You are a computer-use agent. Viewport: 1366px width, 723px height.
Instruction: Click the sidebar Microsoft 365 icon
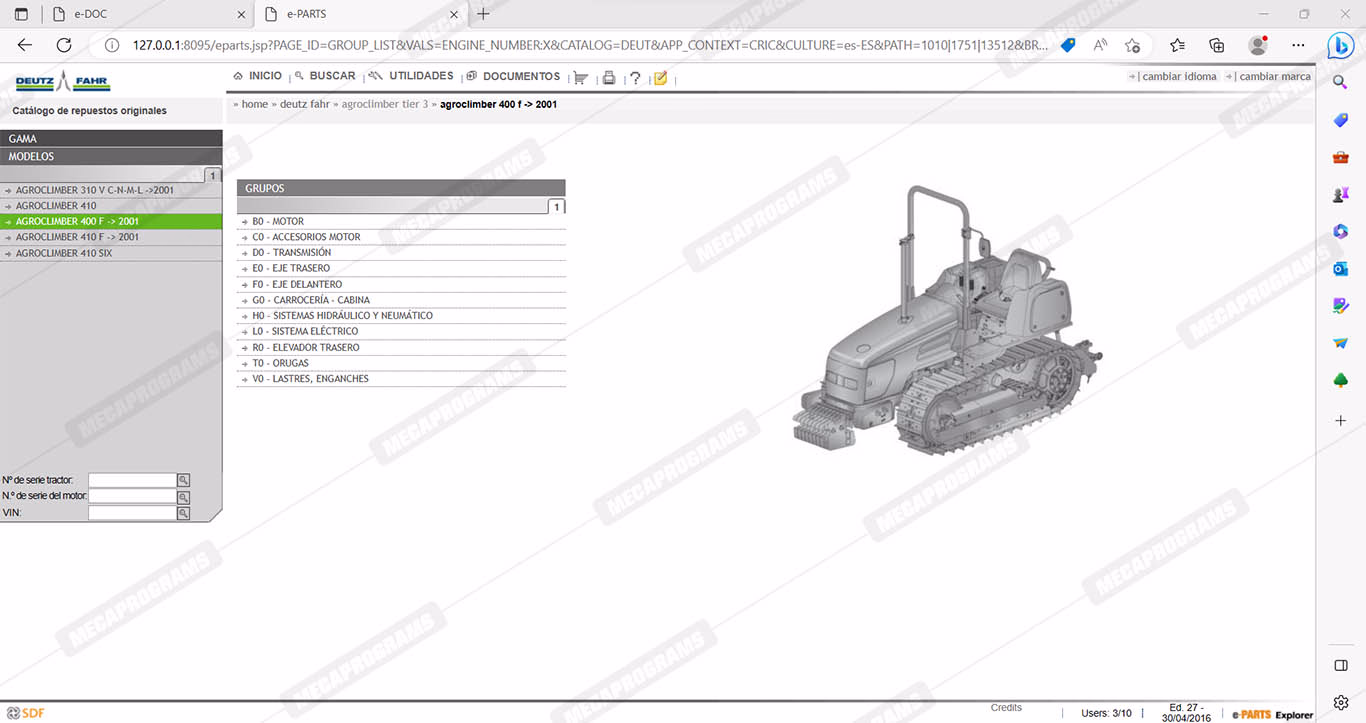point(1341,231)
